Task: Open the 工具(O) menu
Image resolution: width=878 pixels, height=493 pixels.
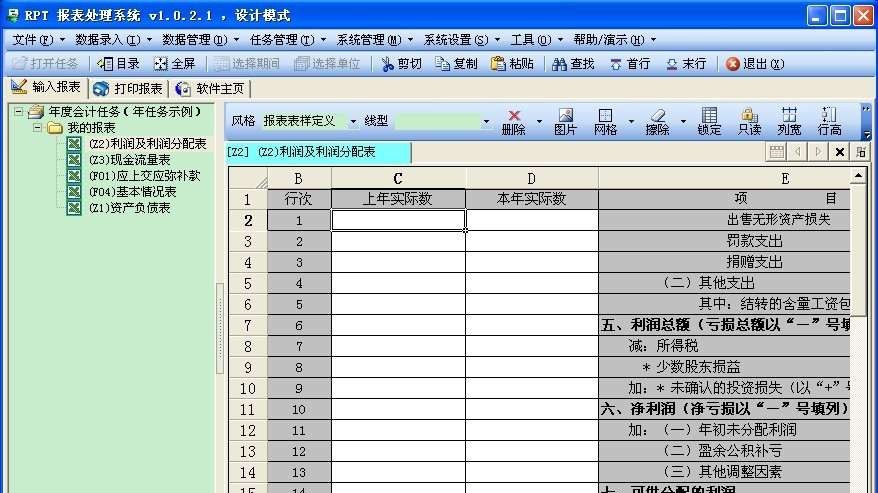Action: tap(536, 40)
